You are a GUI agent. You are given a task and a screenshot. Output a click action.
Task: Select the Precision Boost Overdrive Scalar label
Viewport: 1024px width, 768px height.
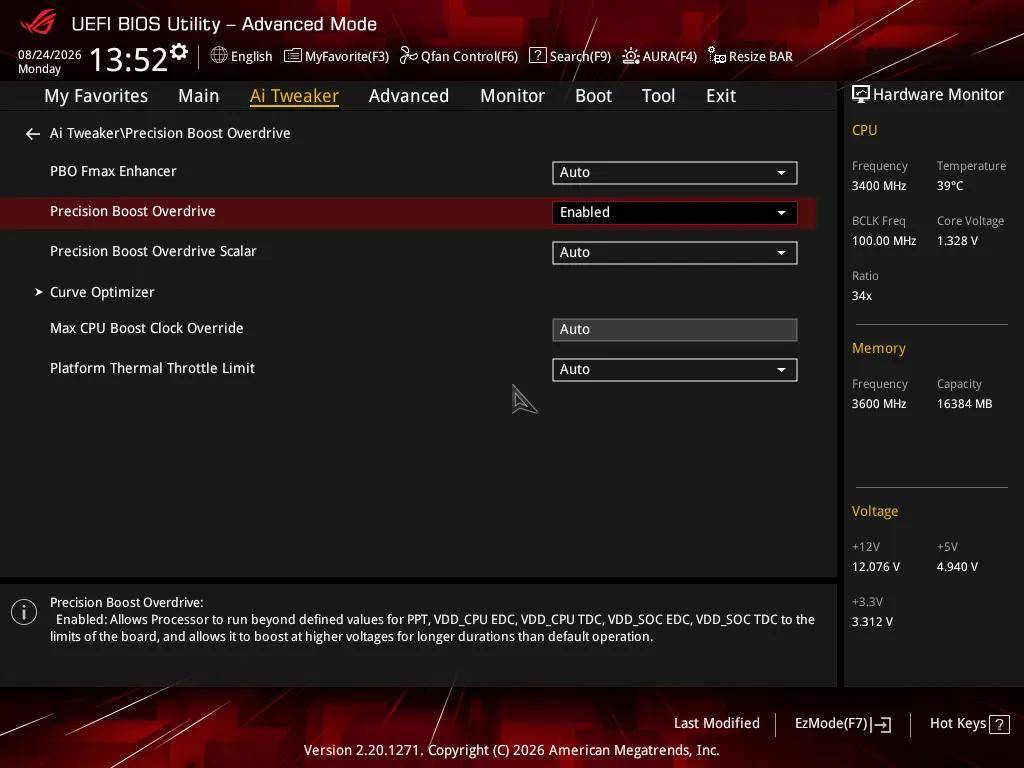(x=153, y=251)
